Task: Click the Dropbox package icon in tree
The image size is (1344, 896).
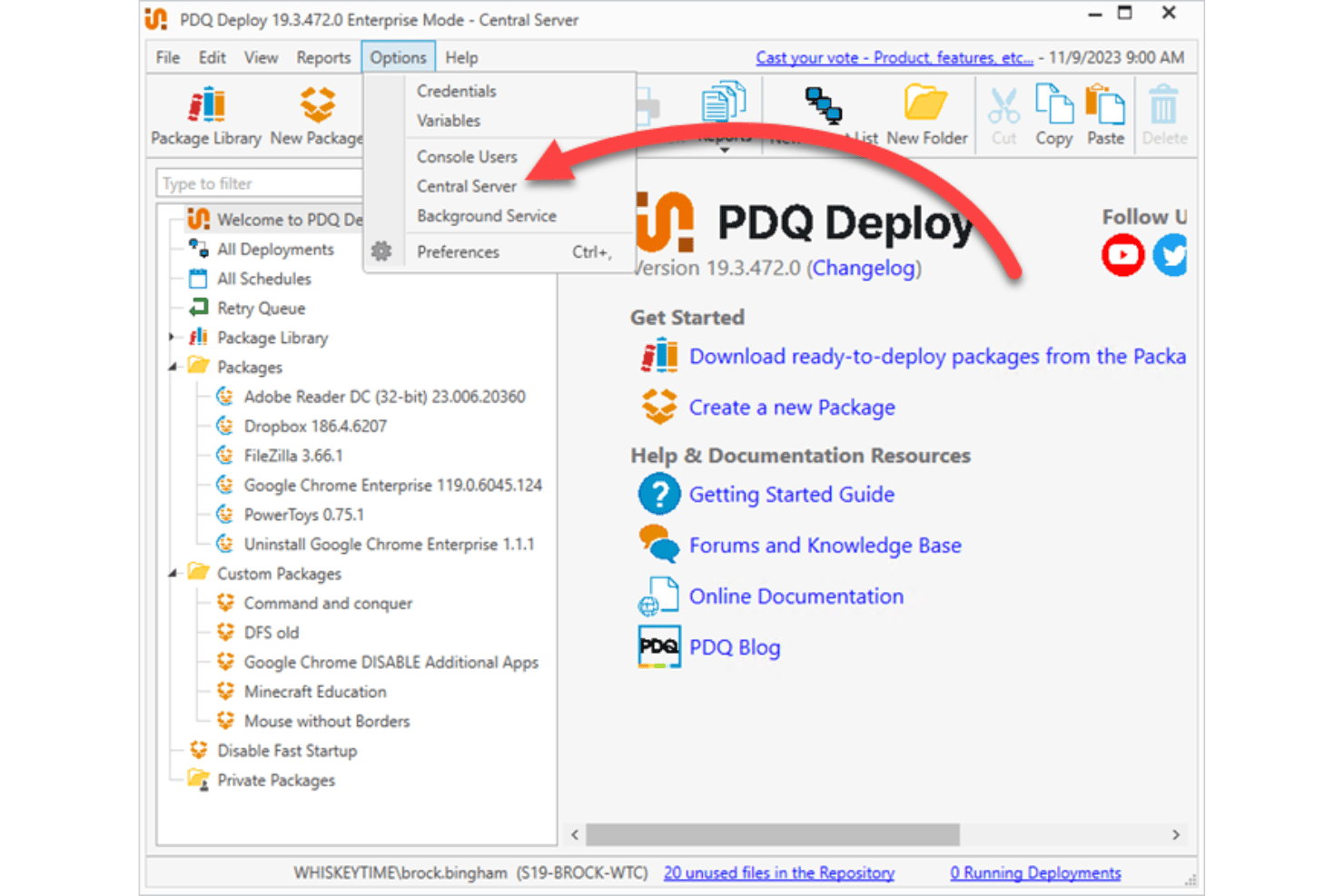Action: (x=224, y=426)
